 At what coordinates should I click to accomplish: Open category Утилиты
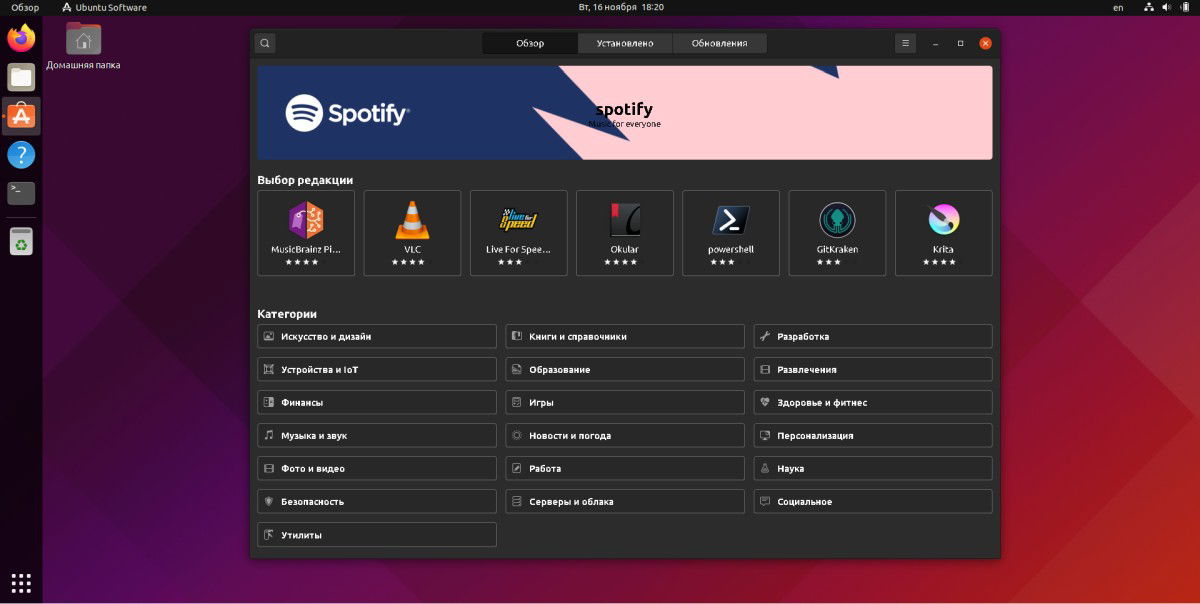tap(376, 535)
